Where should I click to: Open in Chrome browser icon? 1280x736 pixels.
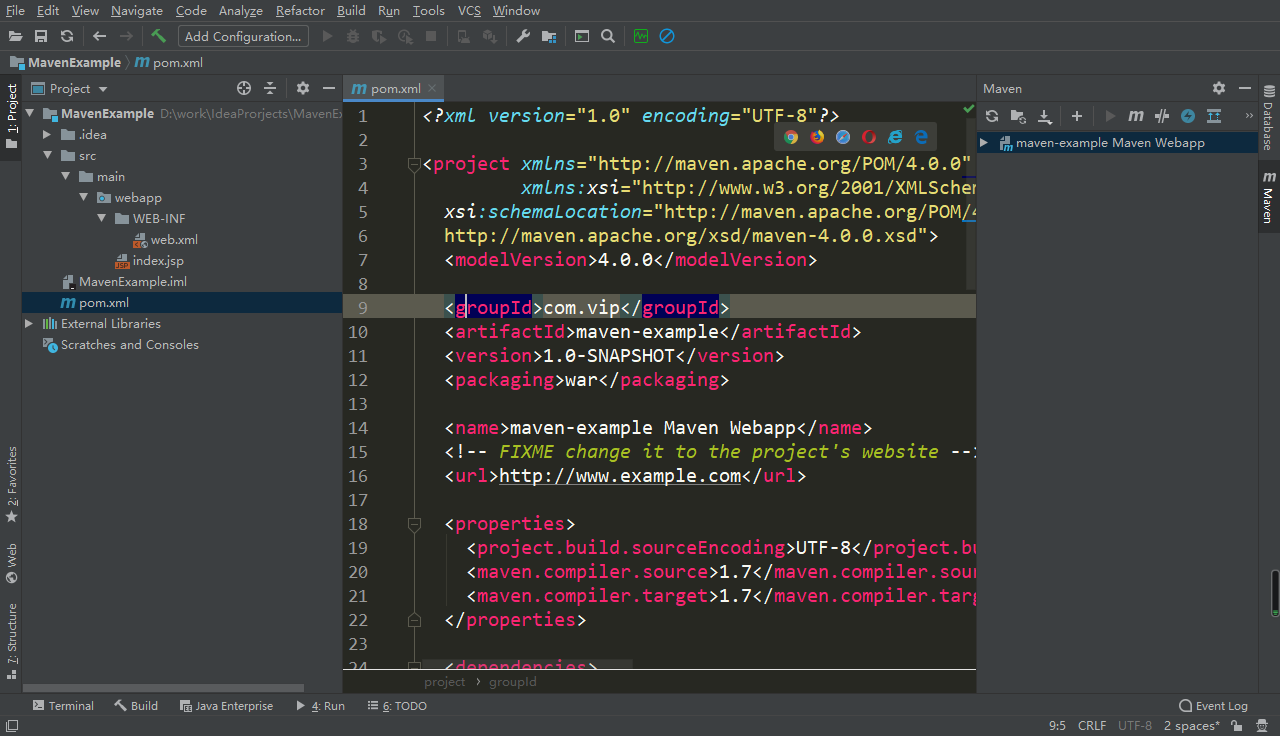(791, 137)
